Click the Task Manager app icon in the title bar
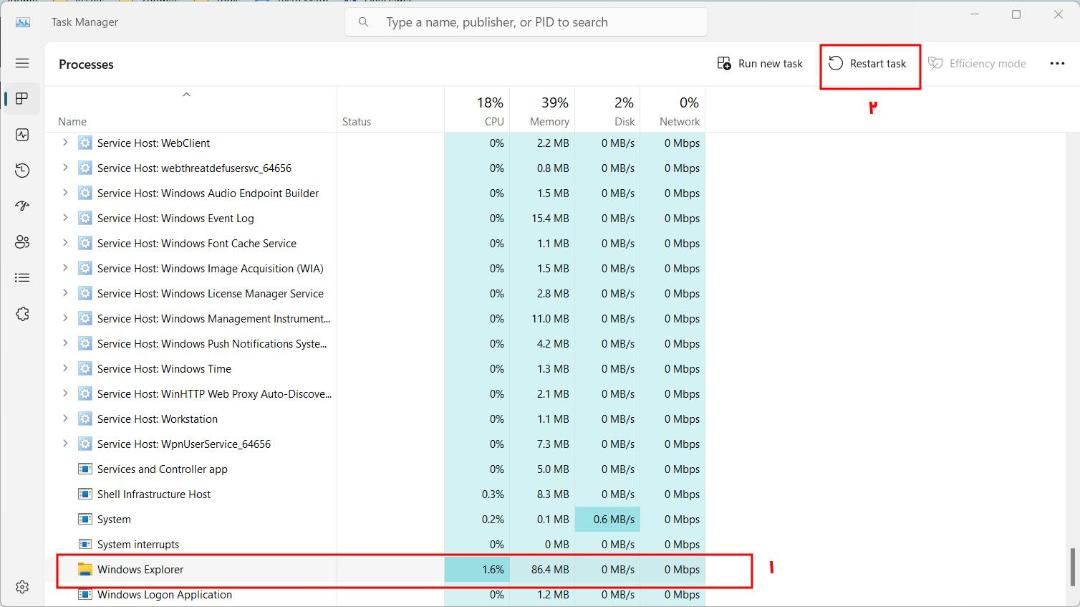The width and height of the screenshot is (1080, 607). coord(23,22)
